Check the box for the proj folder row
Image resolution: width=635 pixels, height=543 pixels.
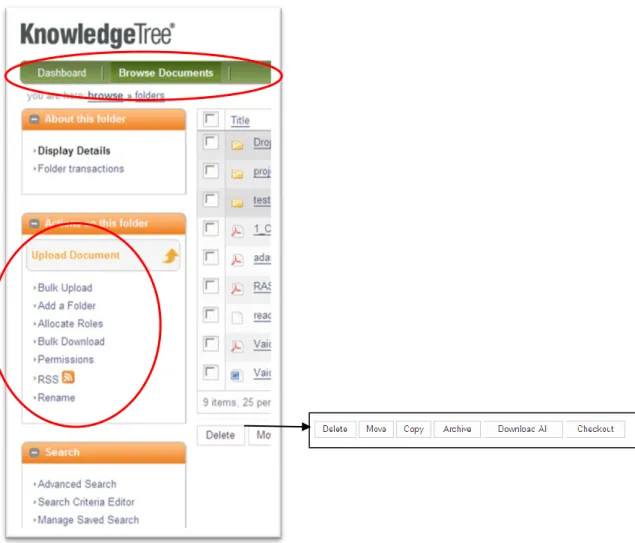(211, 171)
